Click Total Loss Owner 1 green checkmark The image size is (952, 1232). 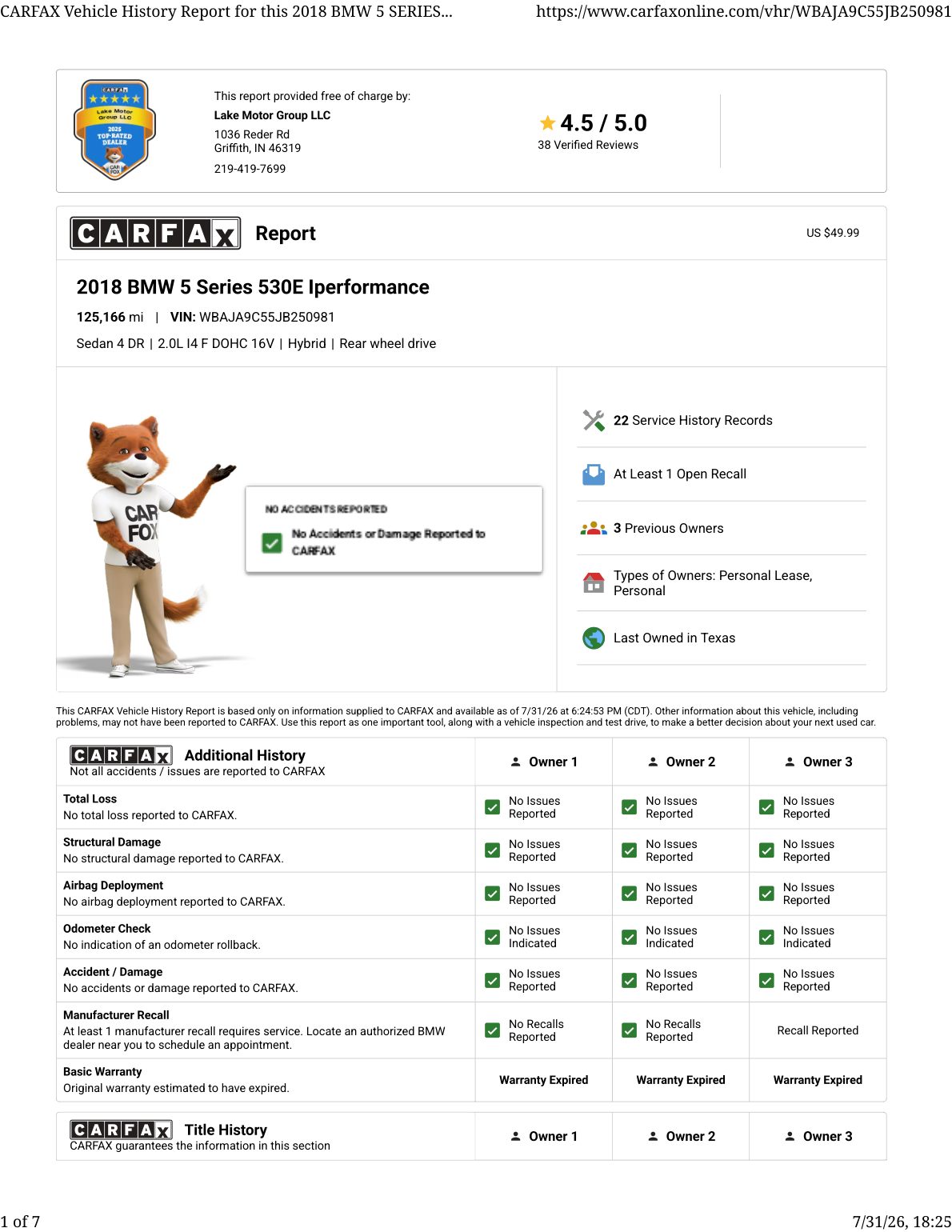493,807
